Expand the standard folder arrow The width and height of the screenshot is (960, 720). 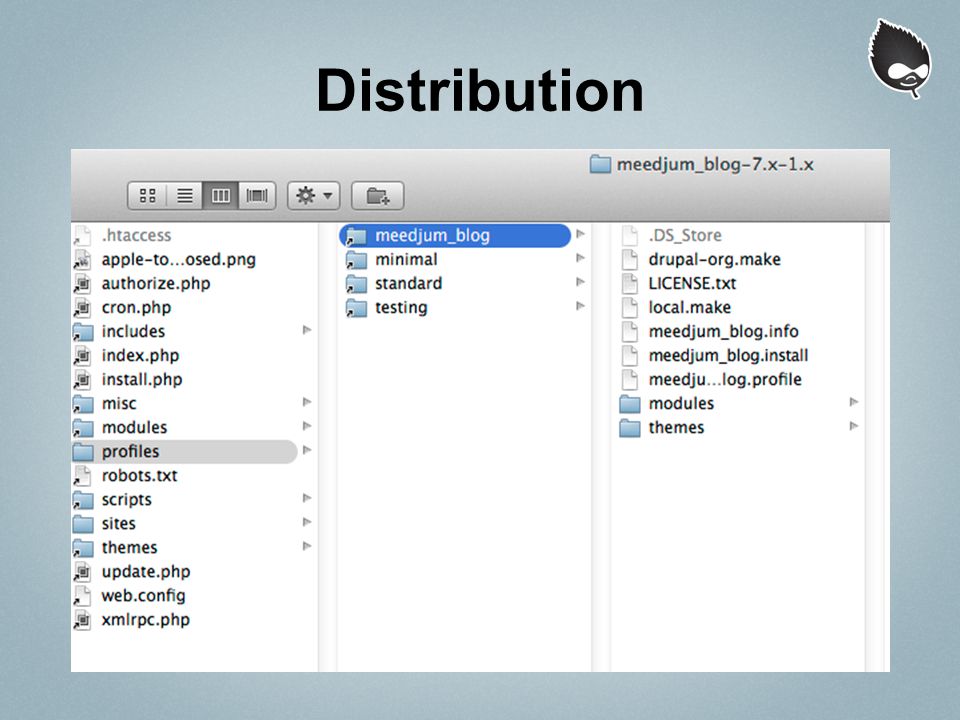(x=580, y=282)
